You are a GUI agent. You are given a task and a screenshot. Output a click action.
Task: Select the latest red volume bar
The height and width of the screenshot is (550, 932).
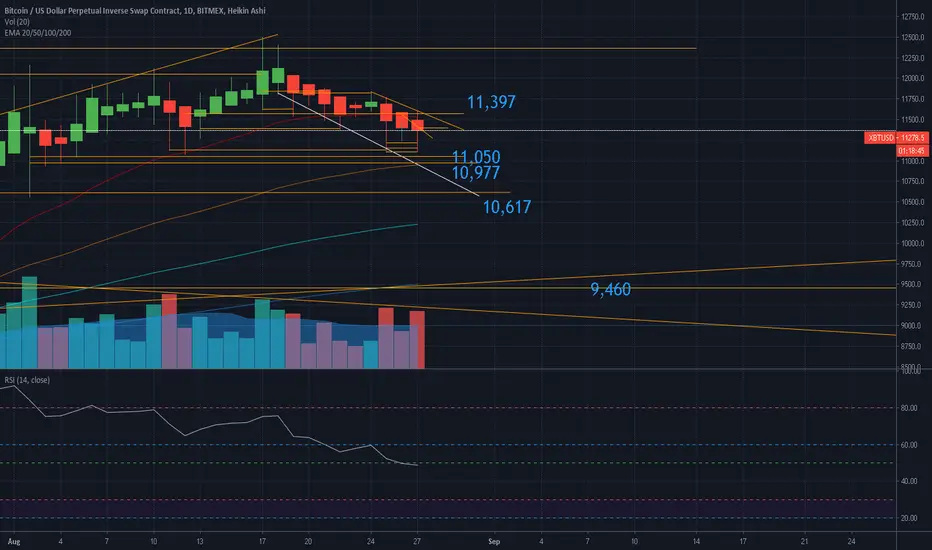[x=417, y=340]
